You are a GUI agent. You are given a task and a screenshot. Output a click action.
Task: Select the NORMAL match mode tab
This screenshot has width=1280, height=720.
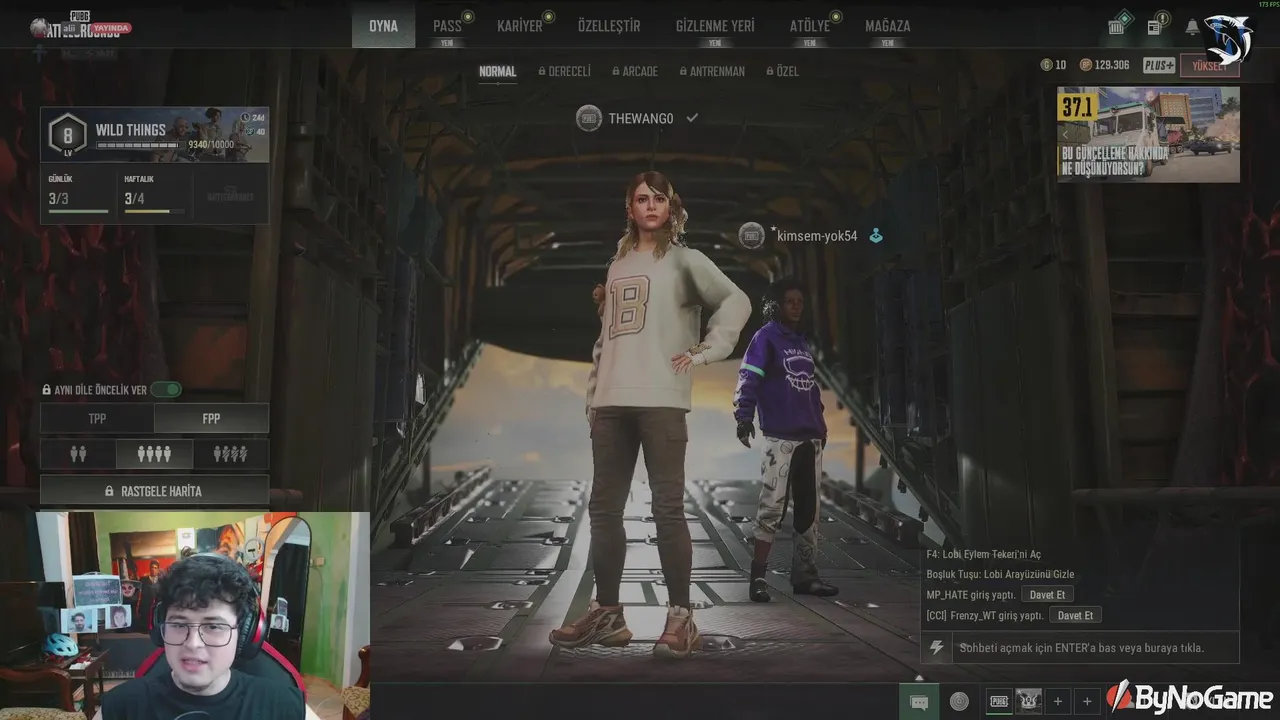tap(497, 72)
